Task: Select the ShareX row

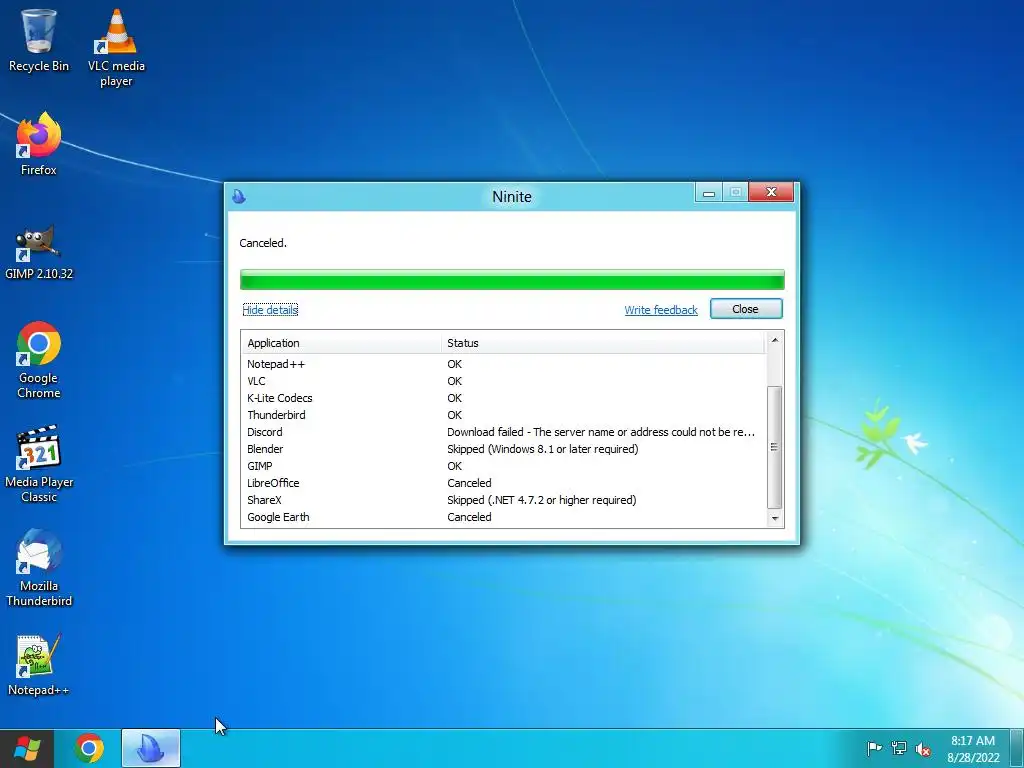Action: coord(503,500)
